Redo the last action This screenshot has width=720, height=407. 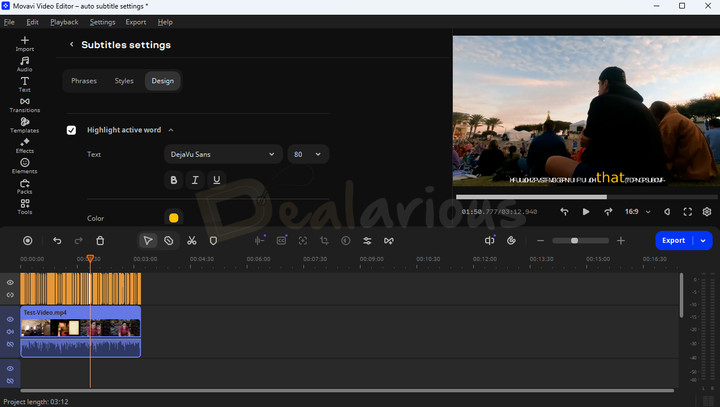79,241
